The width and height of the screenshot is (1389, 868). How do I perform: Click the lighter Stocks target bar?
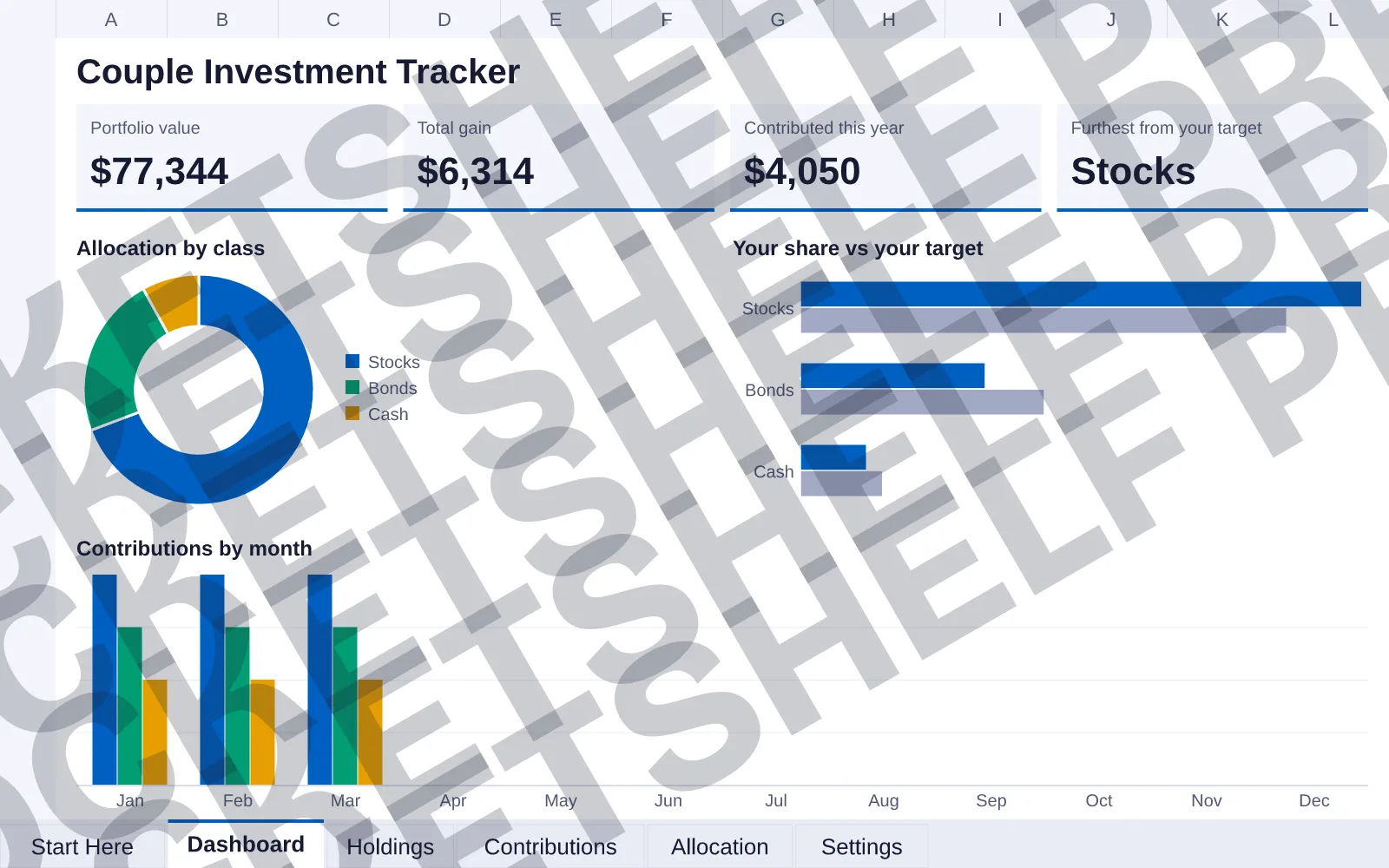pyautogui.click(x=1043, y=320)
